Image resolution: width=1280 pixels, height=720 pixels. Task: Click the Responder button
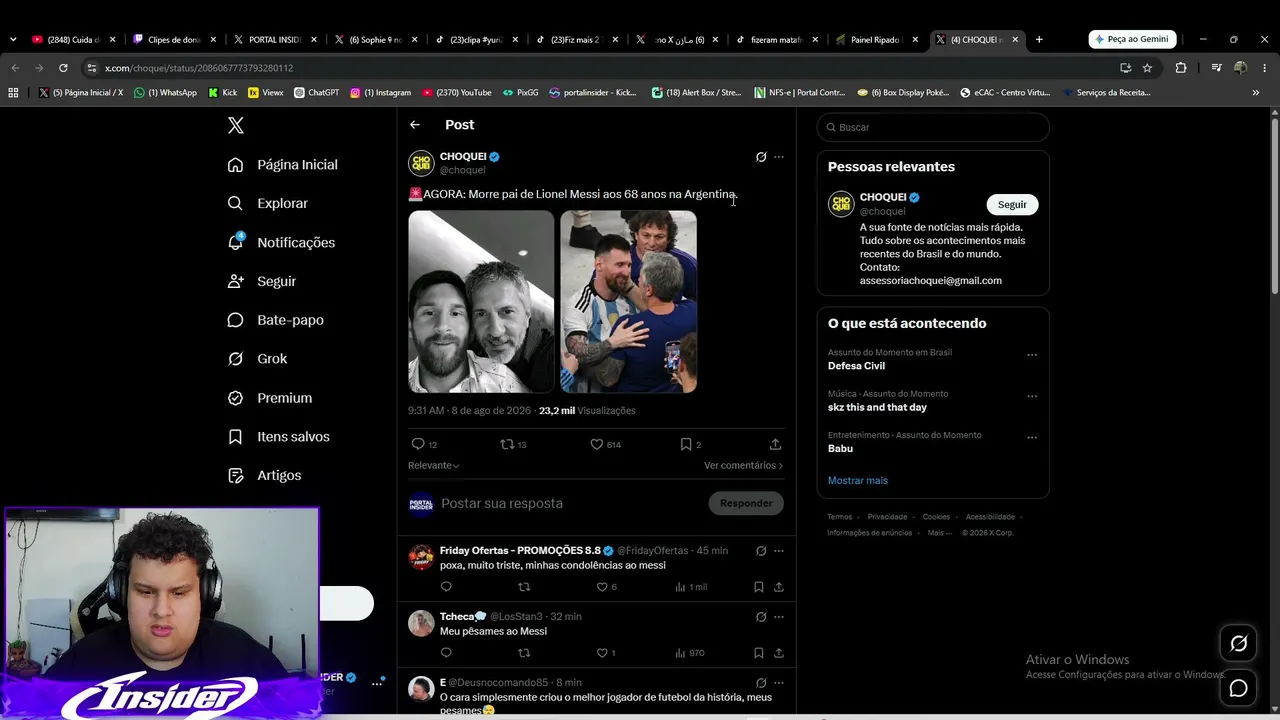(746, 503)
